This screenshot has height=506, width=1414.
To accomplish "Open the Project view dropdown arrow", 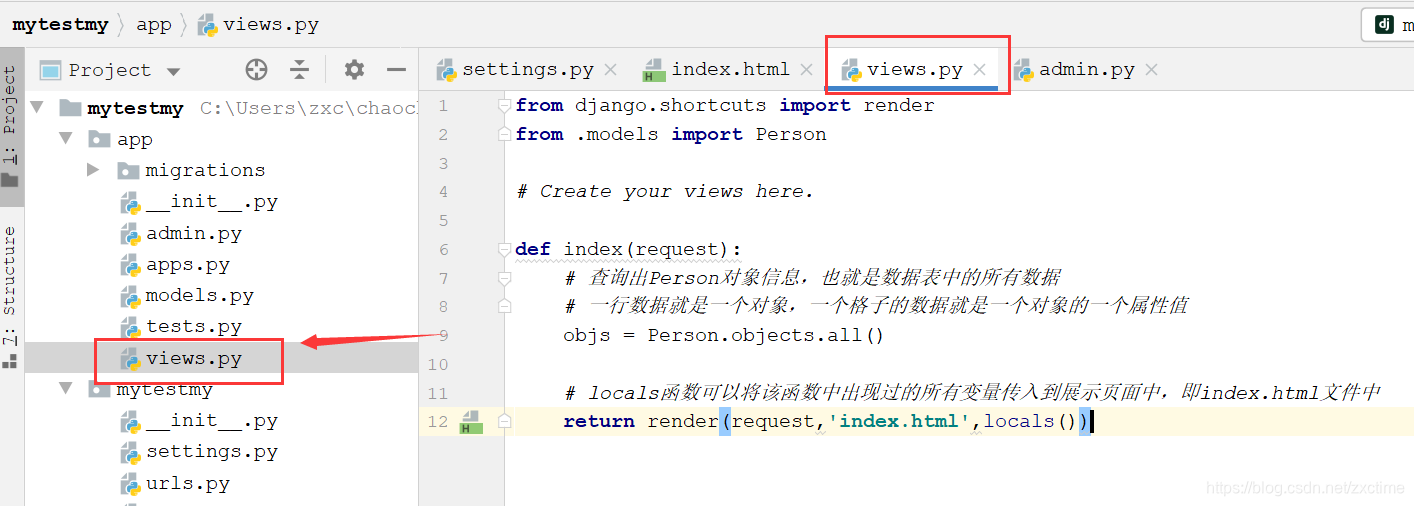I will pyautogui.click(x=174, y=71).
